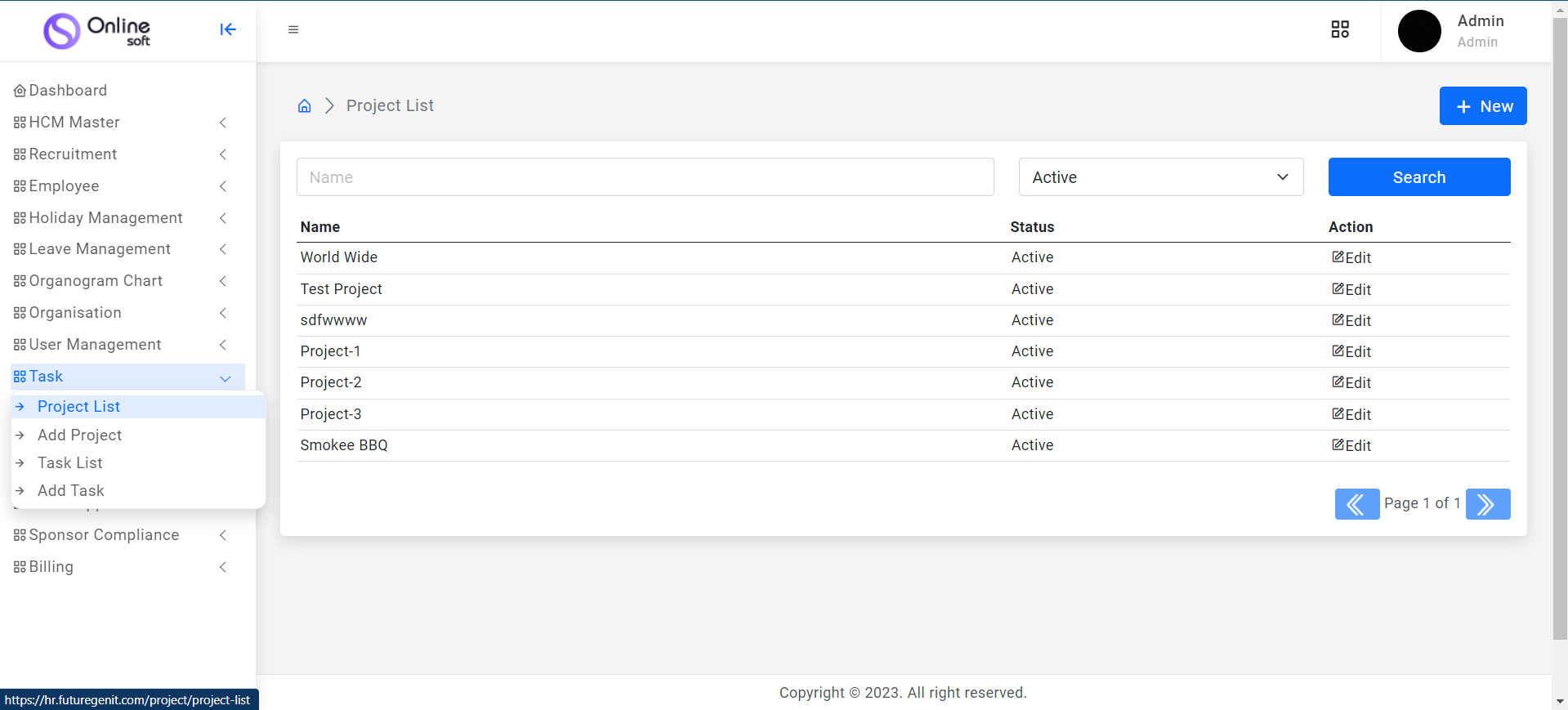Click the Online Soft logo
1568x710 pixels.
(x=97, y=31)
